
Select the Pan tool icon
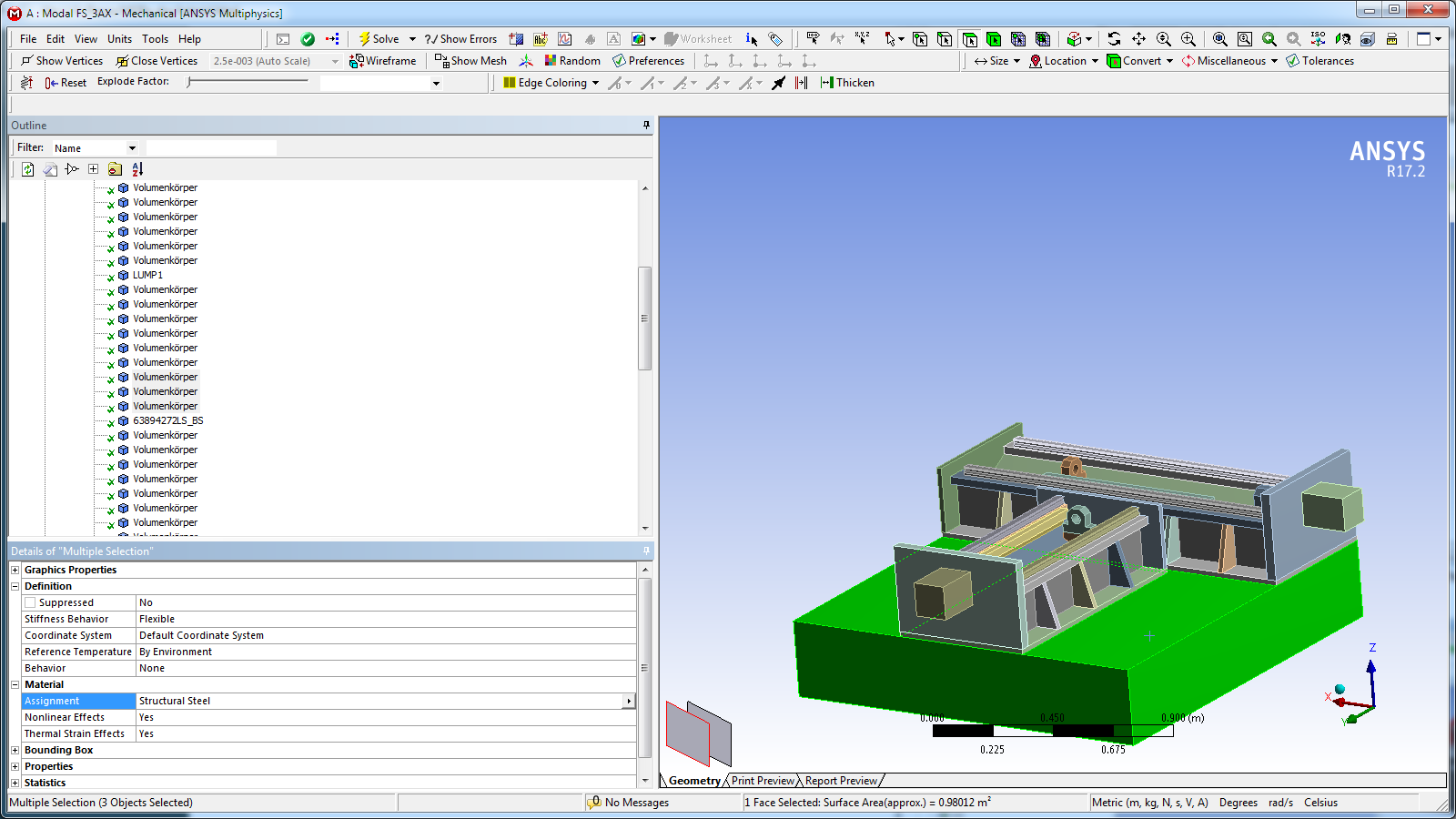click(1138, 39)
